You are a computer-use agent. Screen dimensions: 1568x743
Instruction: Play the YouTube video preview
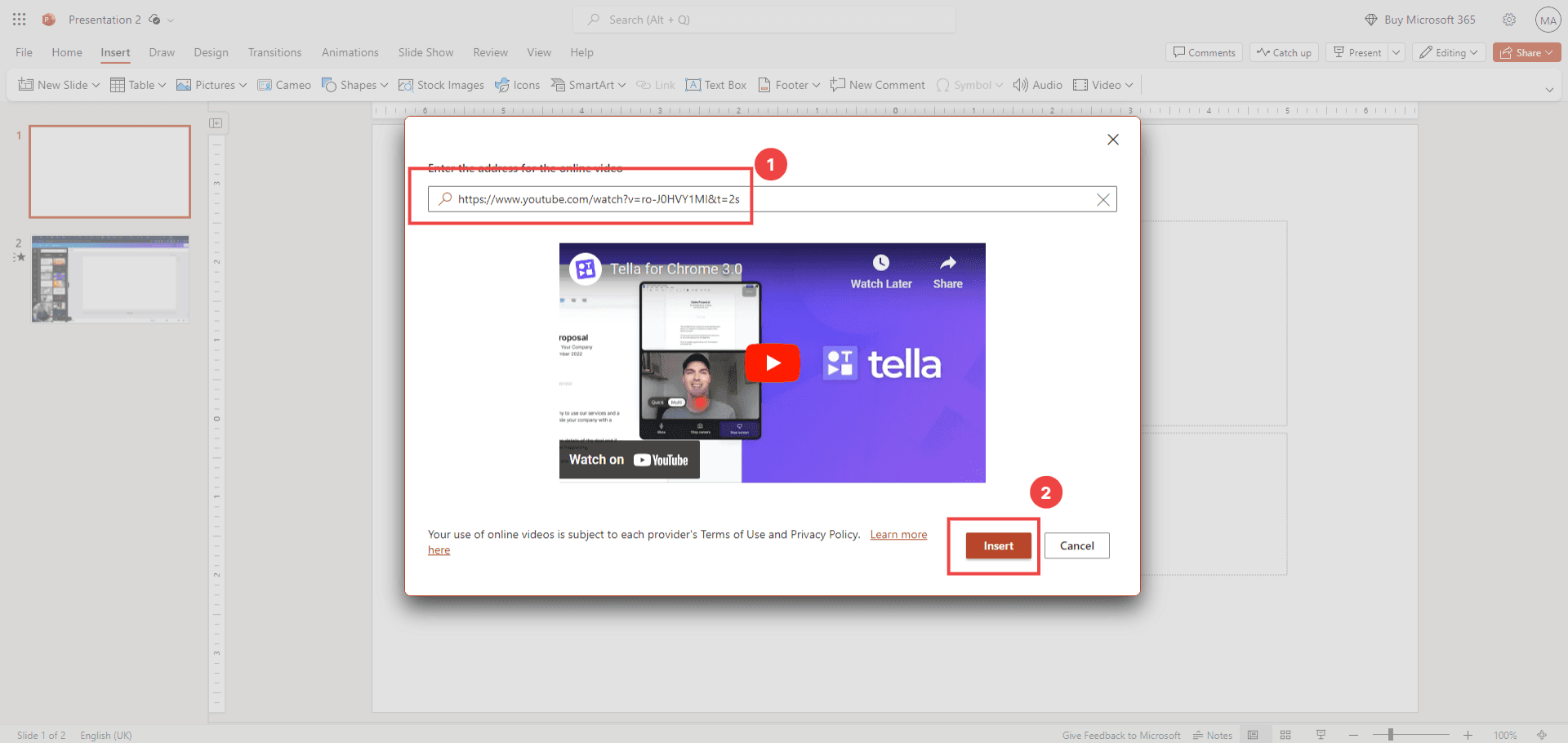[772, 363]
